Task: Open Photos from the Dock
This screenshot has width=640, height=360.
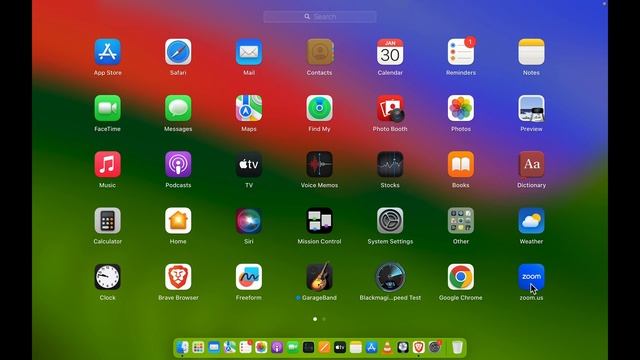Action: pos(261,347)
